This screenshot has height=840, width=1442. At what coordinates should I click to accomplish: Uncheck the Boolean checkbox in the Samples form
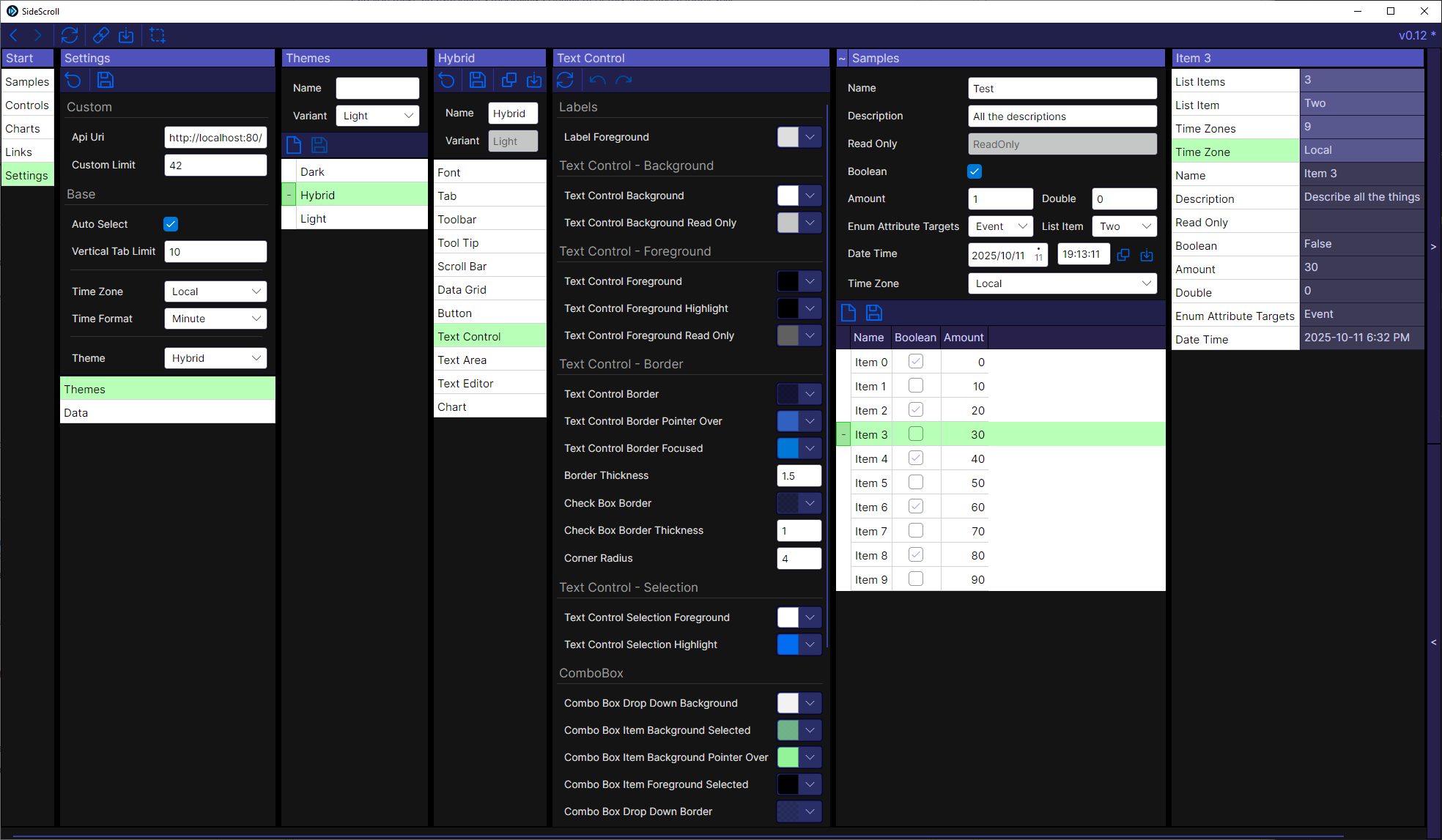coord(975,171)
